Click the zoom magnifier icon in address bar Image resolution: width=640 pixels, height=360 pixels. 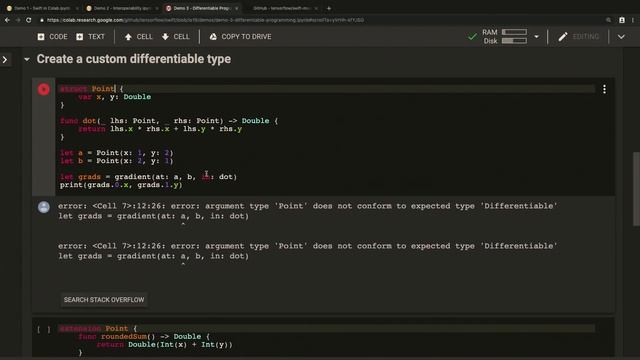tap(608, 20)
